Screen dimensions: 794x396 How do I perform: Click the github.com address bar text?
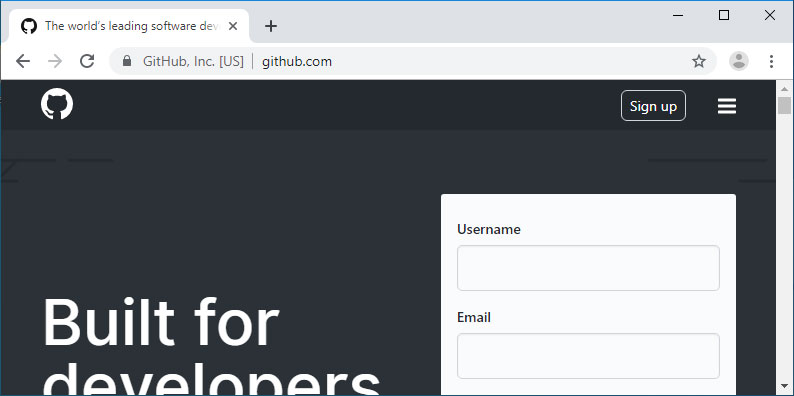[297, 61]
